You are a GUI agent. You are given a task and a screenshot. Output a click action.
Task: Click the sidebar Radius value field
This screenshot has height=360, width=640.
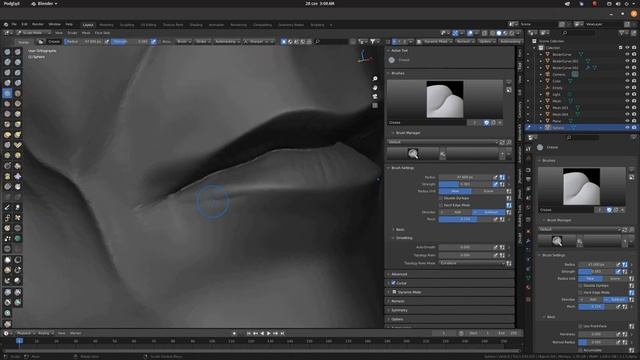pos(465,178)
